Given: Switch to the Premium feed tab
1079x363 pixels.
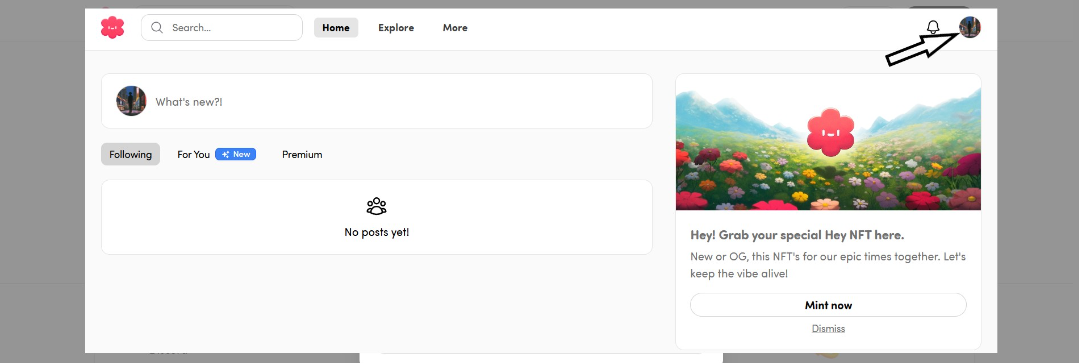Looking at the screenshot, I should click(302, 154).
